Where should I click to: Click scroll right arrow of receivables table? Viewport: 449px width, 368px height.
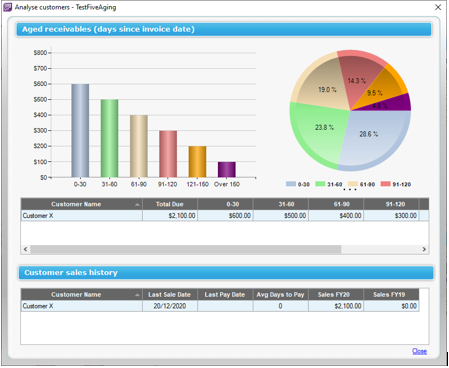click(x=424, y=249)
